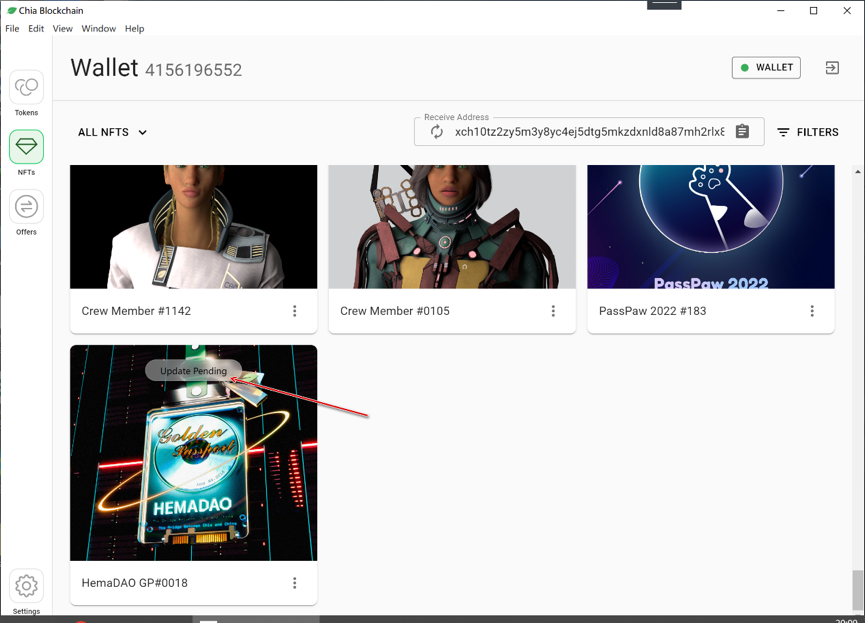The image size is (865, 623).
Task: Click the PassPaw 2022 #183 title text
Action: pyautogui.click(x=653, y=311)
